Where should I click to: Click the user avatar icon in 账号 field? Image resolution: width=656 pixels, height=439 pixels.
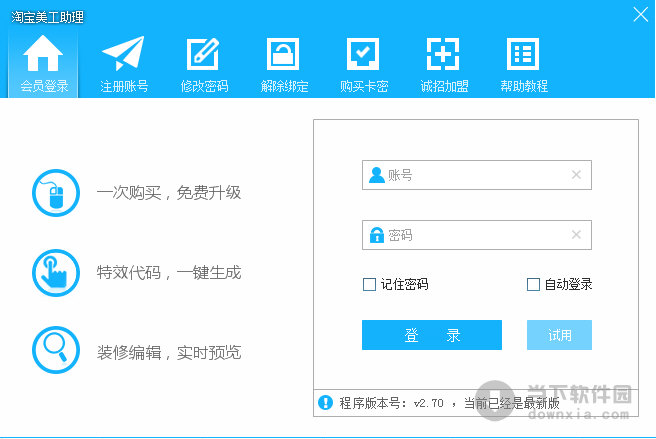[377, 175]
